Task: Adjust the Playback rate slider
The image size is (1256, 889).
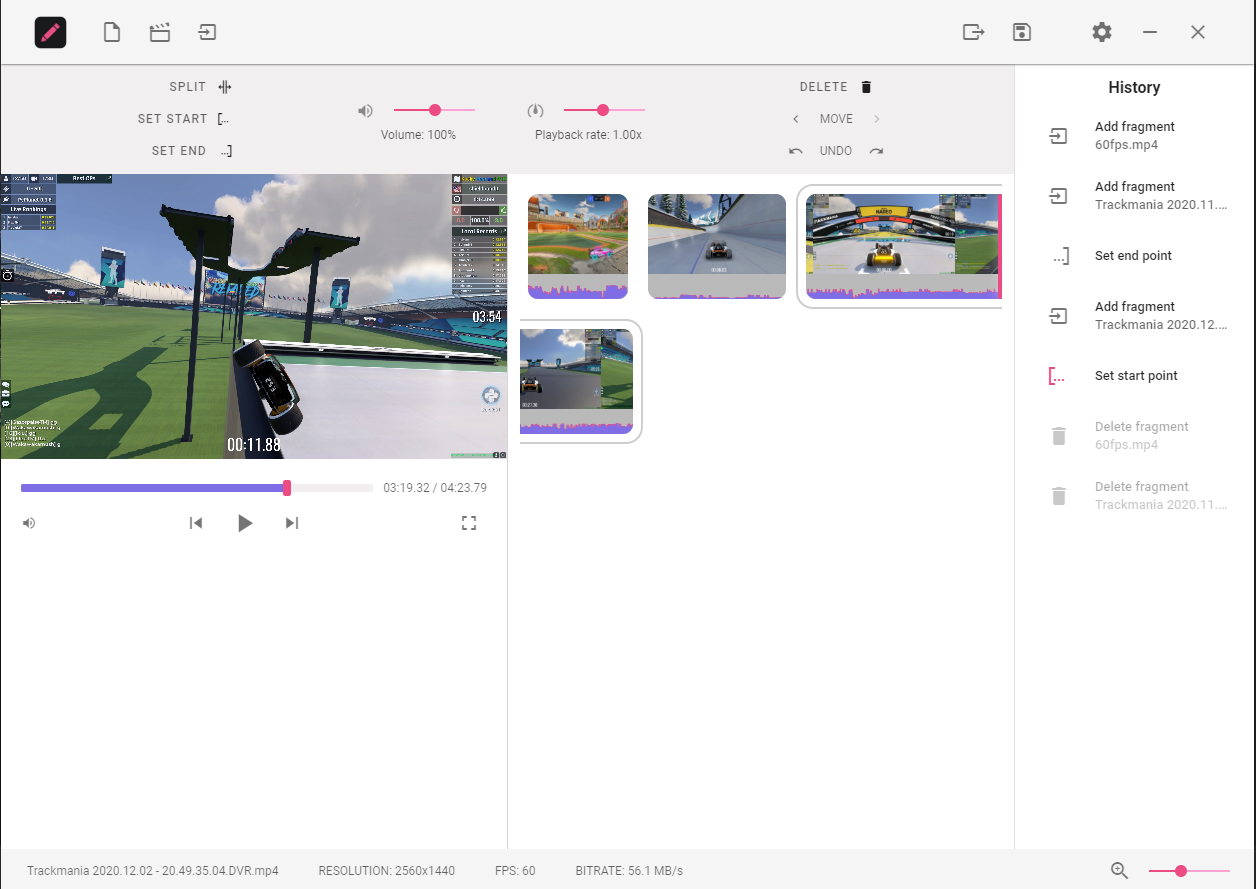Action: click(x=604, y=110)
